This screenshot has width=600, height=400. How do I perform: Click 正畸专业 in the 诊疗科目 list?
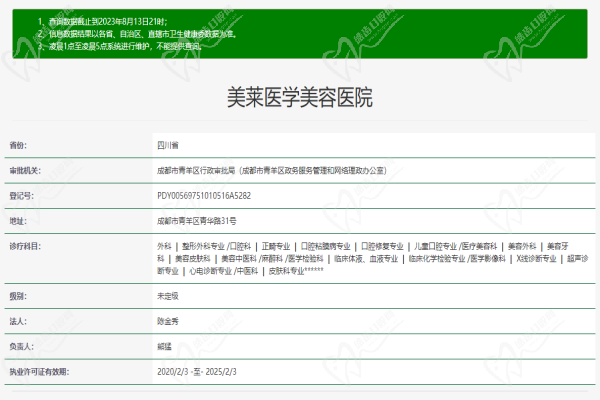276,246
